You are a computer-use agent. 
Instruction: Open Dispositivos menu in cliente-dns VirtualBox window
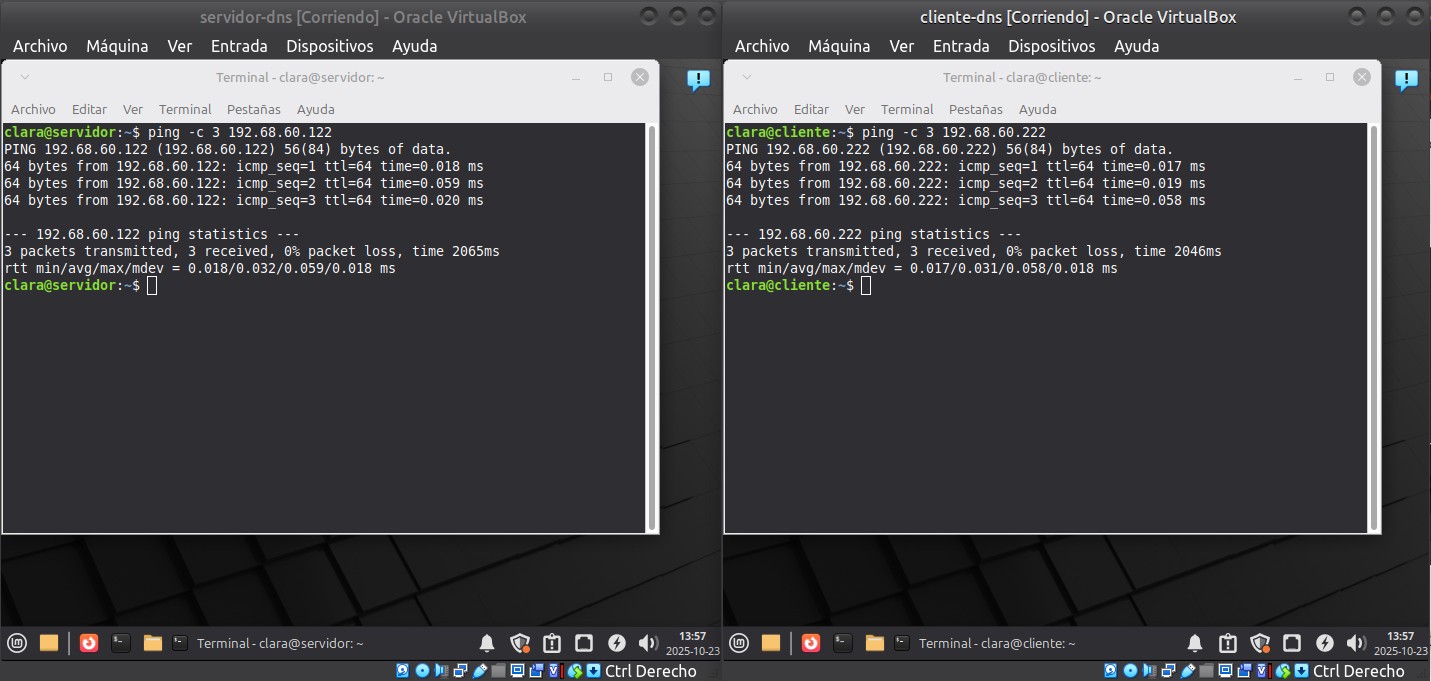(x=1051, y=46)
